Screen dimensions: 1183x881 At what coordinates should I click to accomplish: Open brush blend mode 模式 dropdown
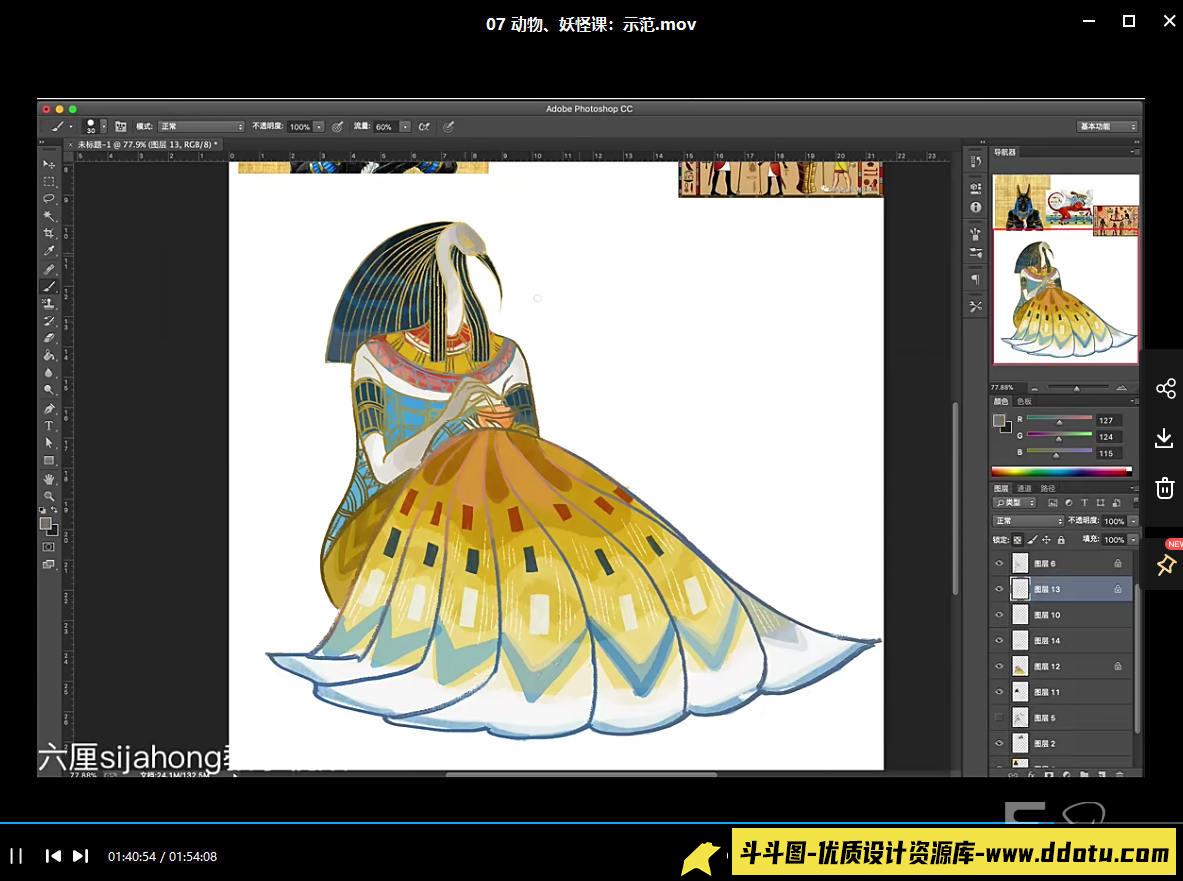(x=201, y=127)
